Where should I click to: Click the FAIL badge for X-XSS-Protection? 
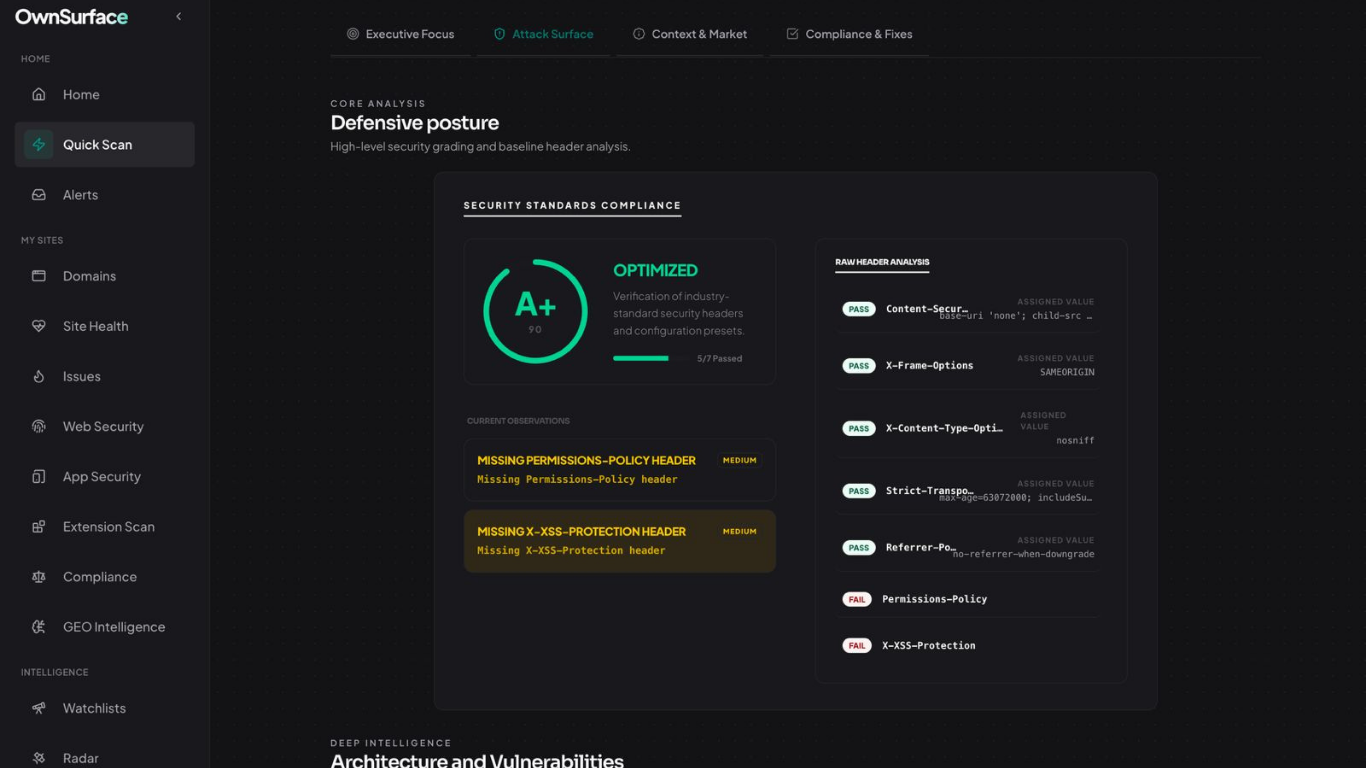pos(857,646)
